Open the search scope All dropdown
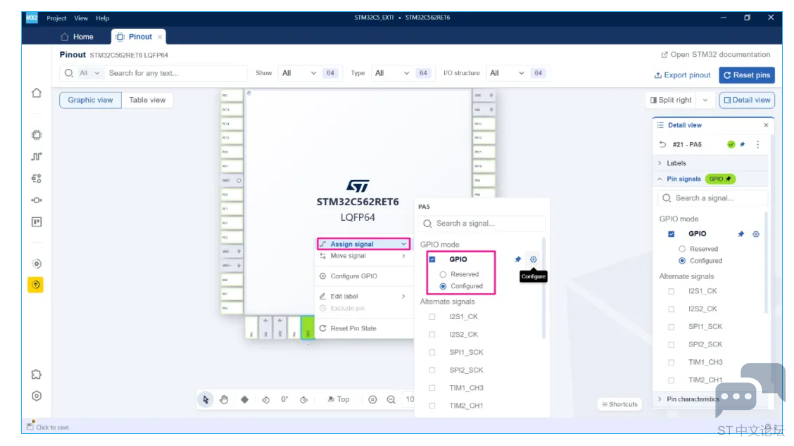Screen dimensions: 794x446 pyautogui.click(x=89, y=73)
